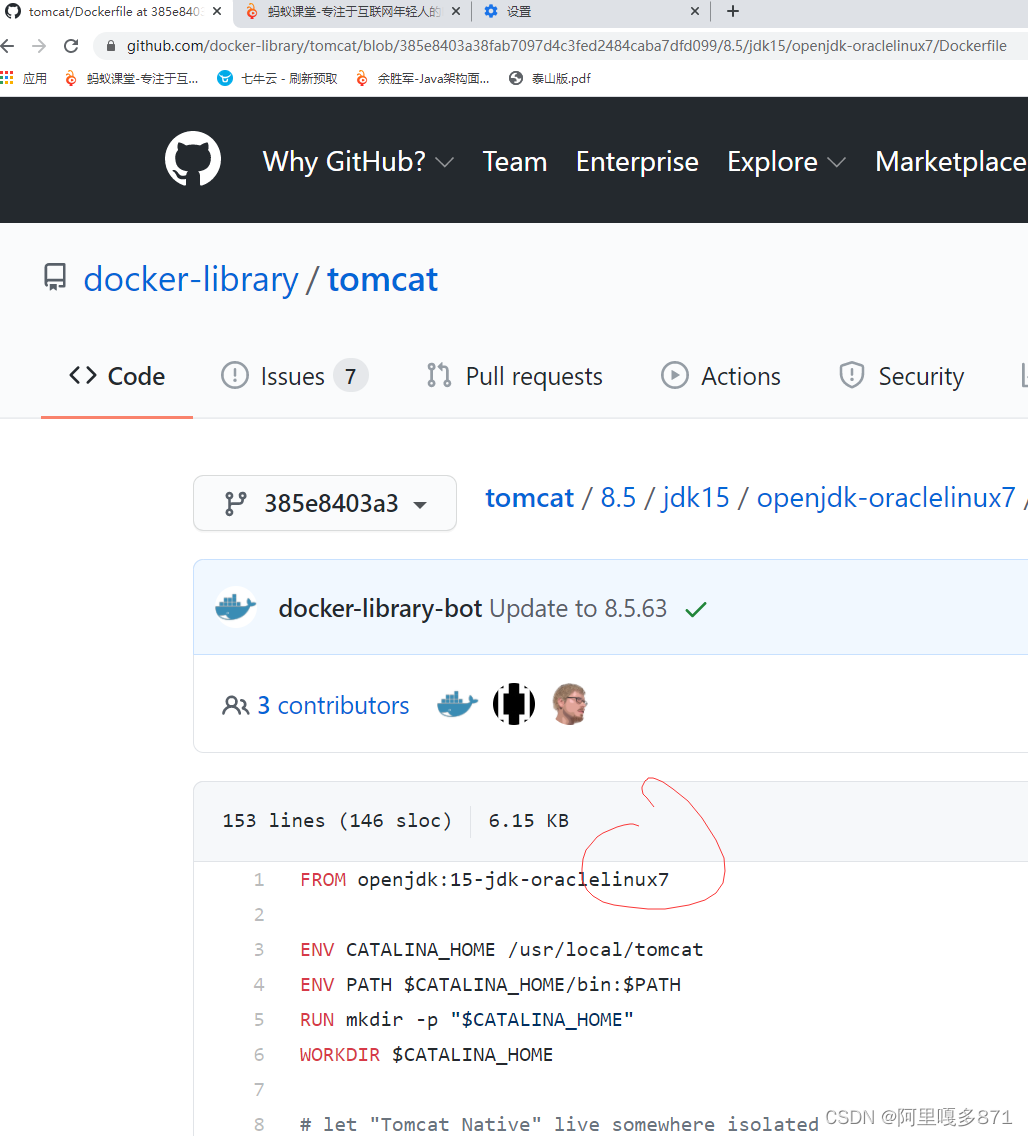Image resolution: width=1028 pixels, height=1136 pixels.
Task: Click the WORKDIR $CATALINA_HOME code line
Action: [x=426, y=1055]
